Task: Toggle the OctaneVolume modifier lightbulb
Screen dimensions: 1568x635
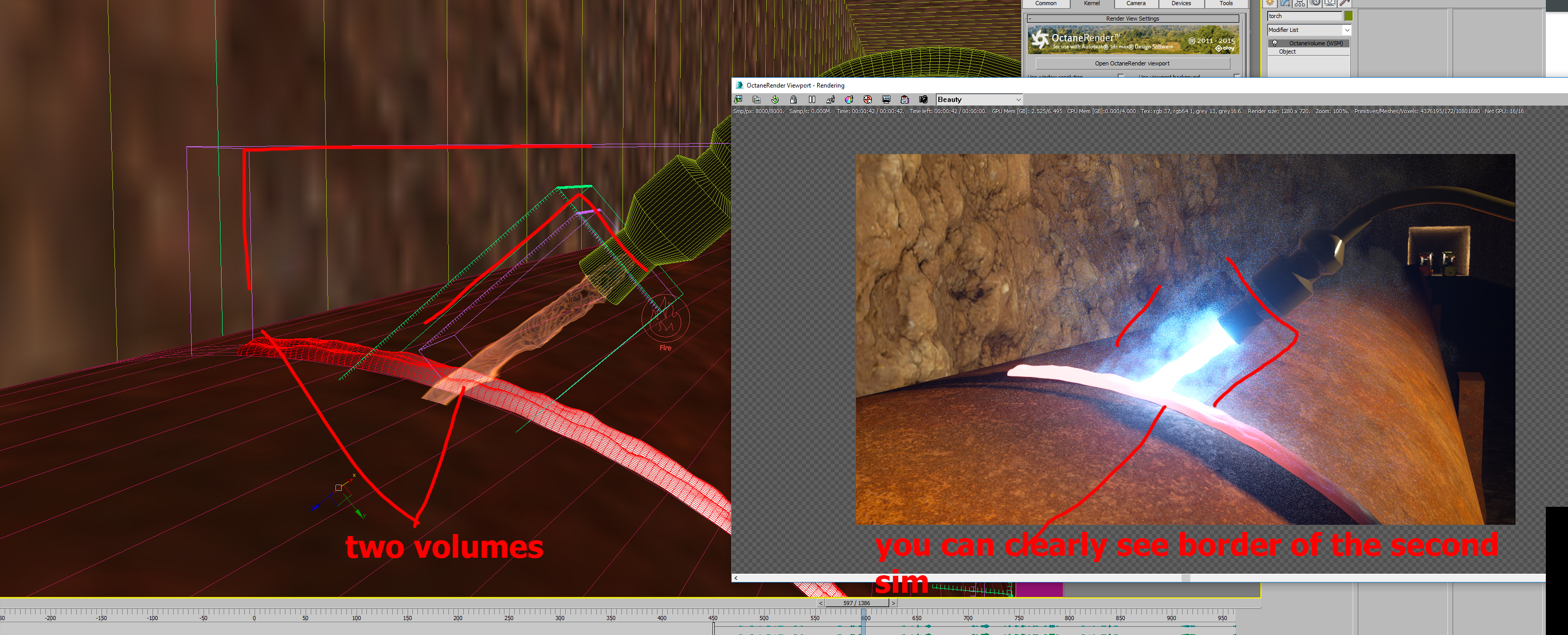Action: [x=1275, y=43]
